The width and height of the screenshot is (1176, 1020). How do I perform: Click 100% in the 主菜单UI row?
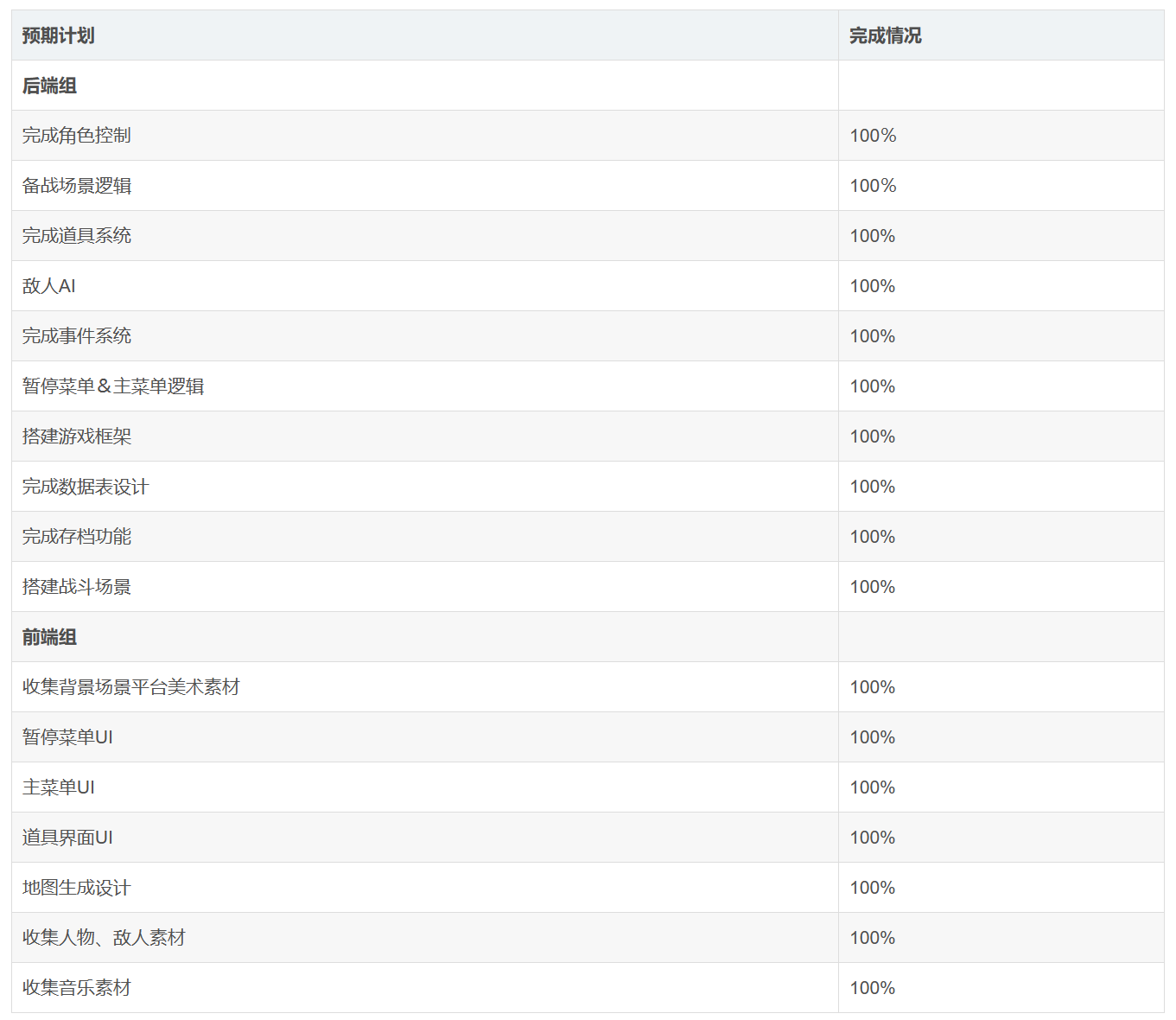pyautogui.click(x=873, y=787)
